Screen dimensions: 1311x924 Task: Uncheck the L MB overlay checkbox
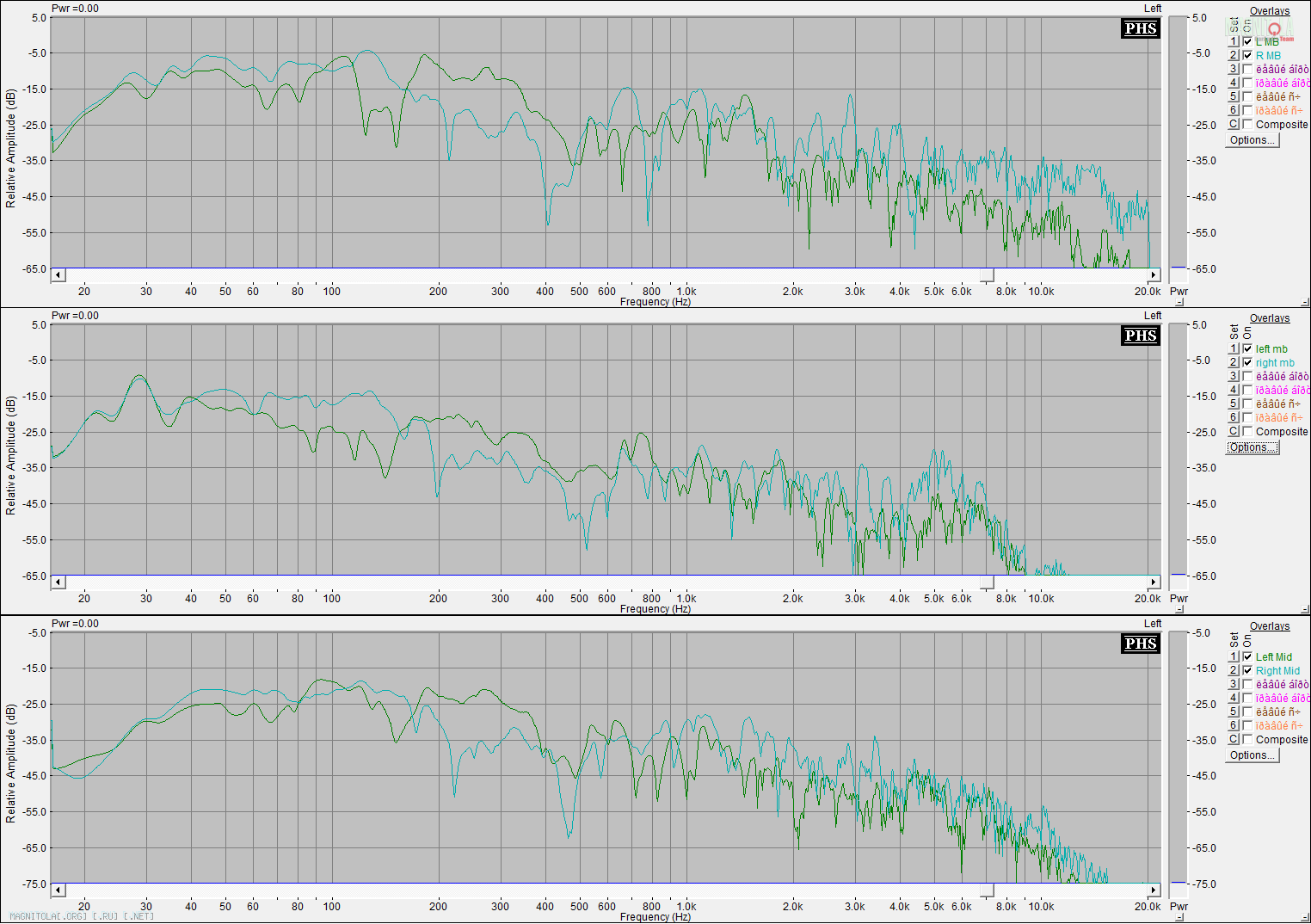[x=1247, y=41]
